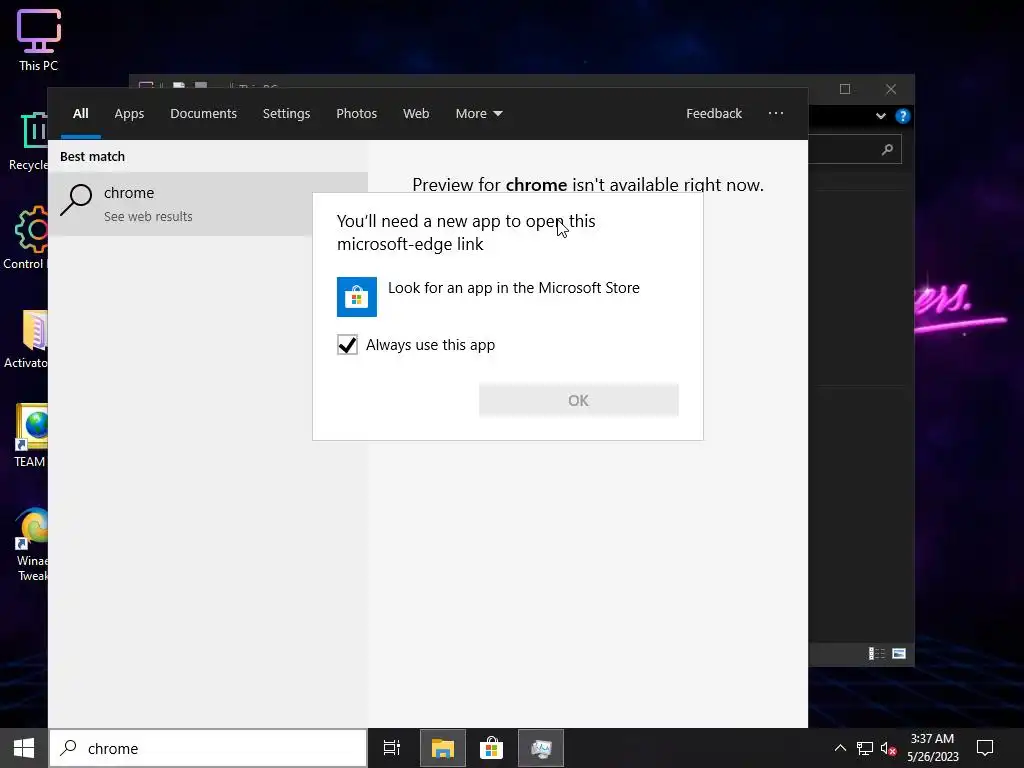Image resolution: width=1024 pixels, height=768 pixels.
Task: Maximize the Explorer window behind
Action: click(845, 89)
